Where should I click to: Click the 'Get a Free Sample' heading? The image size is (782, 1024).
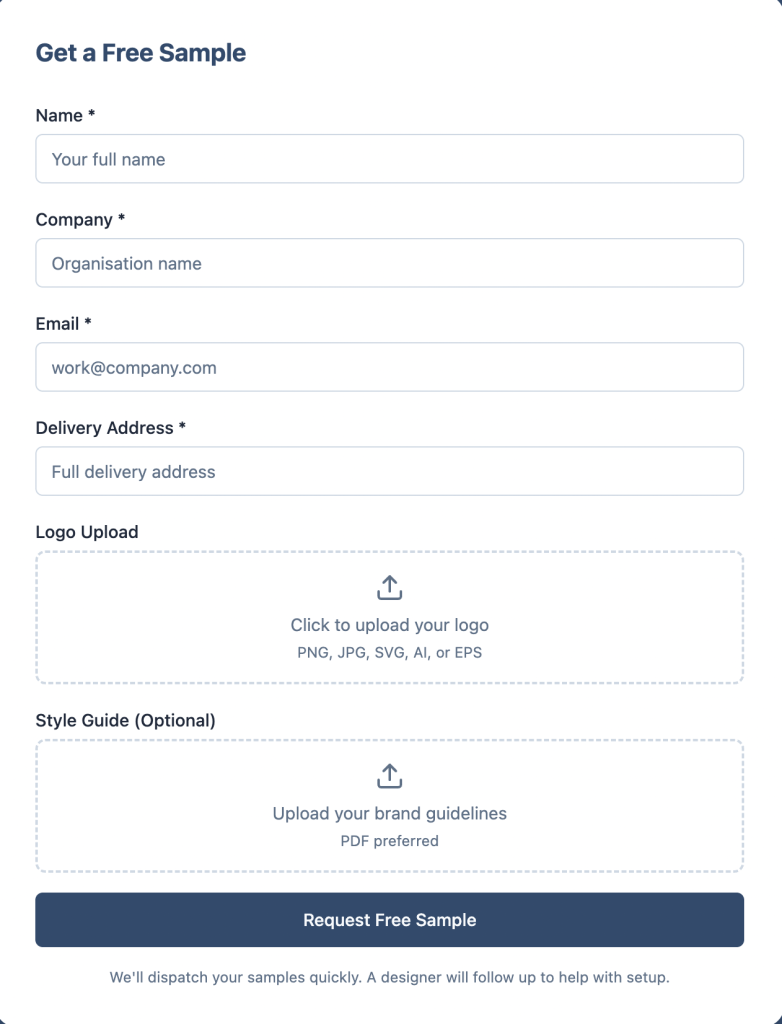[x=140, y=53]
